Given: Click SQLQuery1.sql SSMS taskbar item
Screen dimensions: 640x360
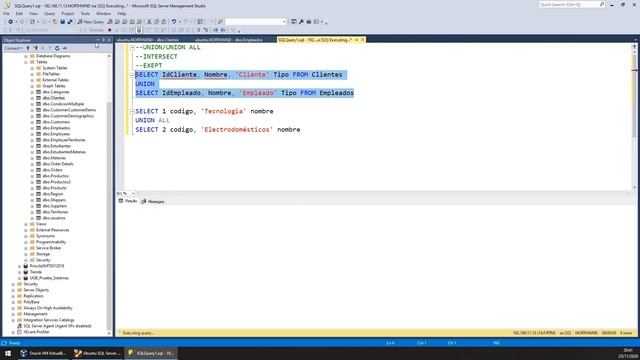Looking at the screenshot, I should coord(151,353).
